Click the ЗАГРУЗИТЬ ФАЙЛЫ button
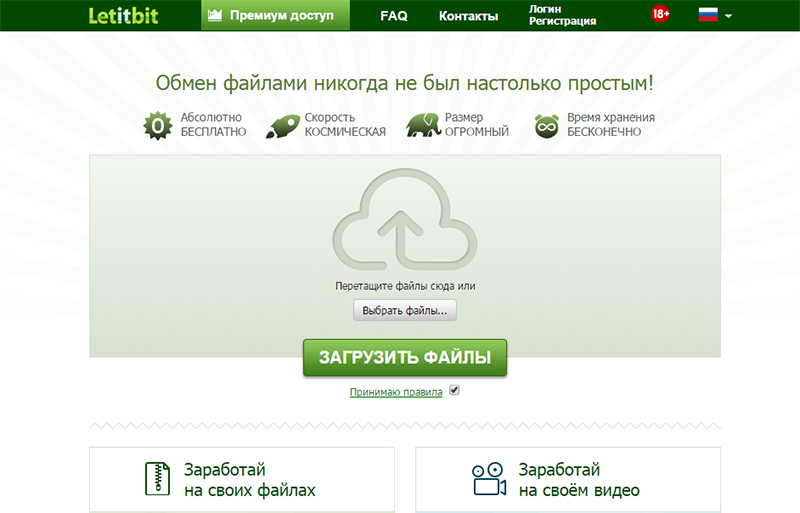Image resolution: width=800 pixels, height=513 pixels. [405, 357]
